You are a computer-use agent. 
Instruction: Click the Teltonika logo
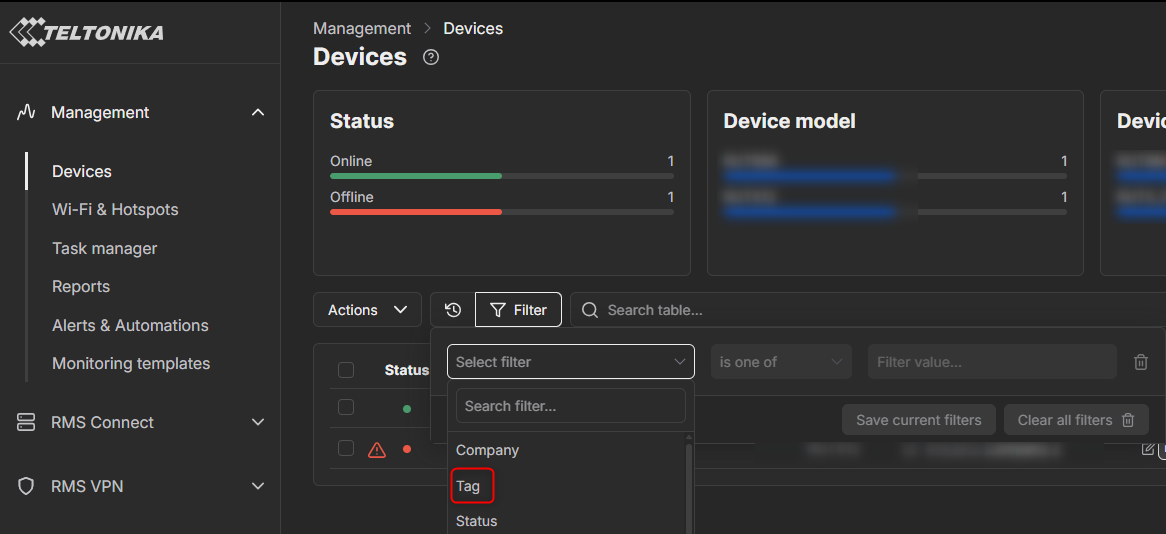pyautogui.click(x=86, y=32)
